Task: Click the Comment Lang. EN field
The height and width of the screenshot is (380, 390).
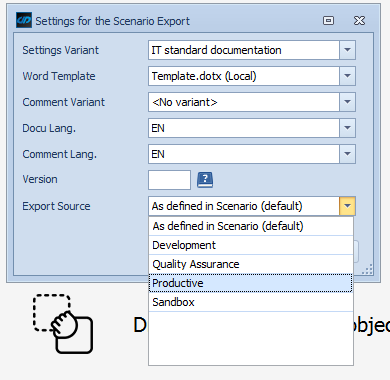Action: click(x=244, y=154)
